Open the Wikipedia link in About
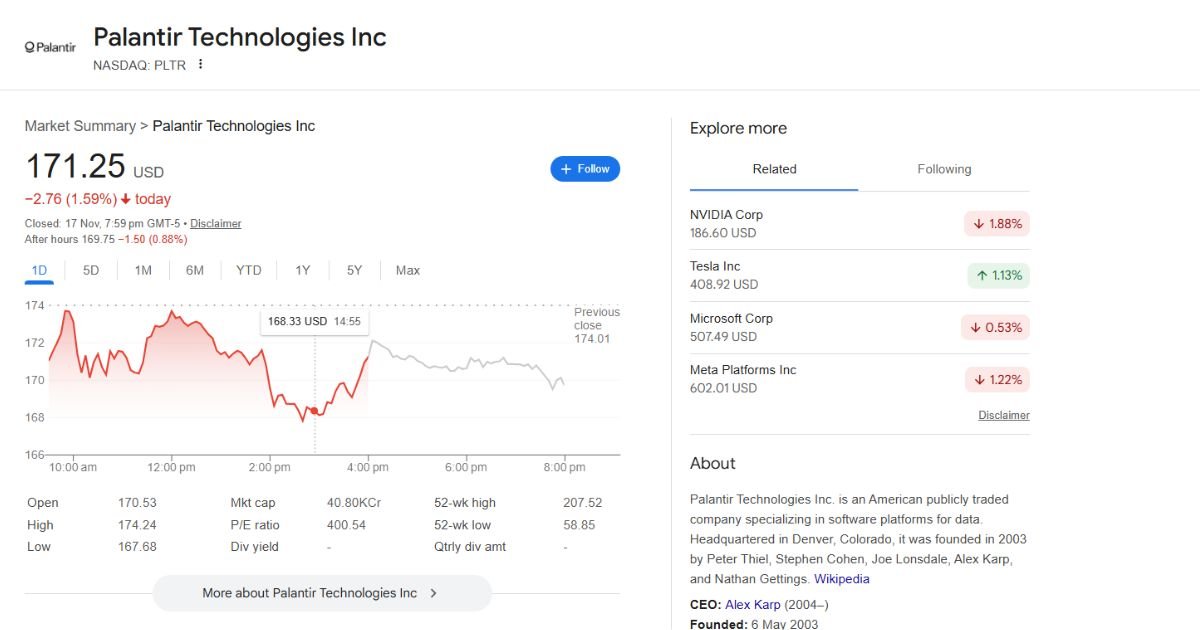This screenshot has width=1200, height=630. click(x=841, y=579)
